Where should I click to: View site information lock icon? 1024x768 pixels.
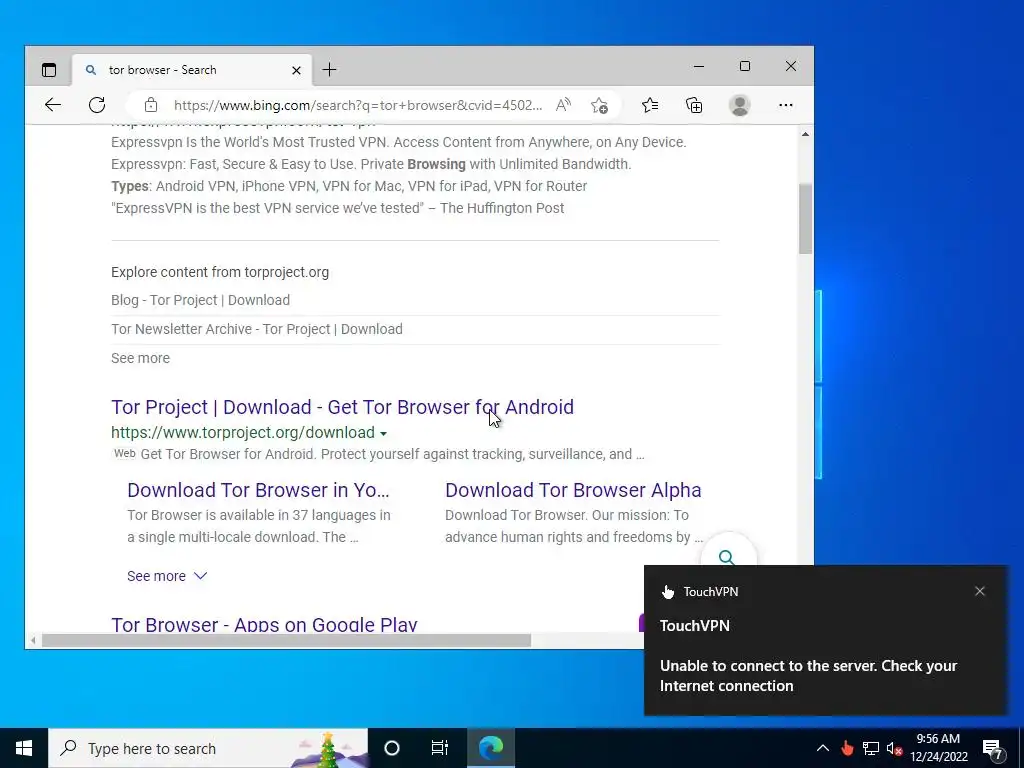click(x=151, y=104)
